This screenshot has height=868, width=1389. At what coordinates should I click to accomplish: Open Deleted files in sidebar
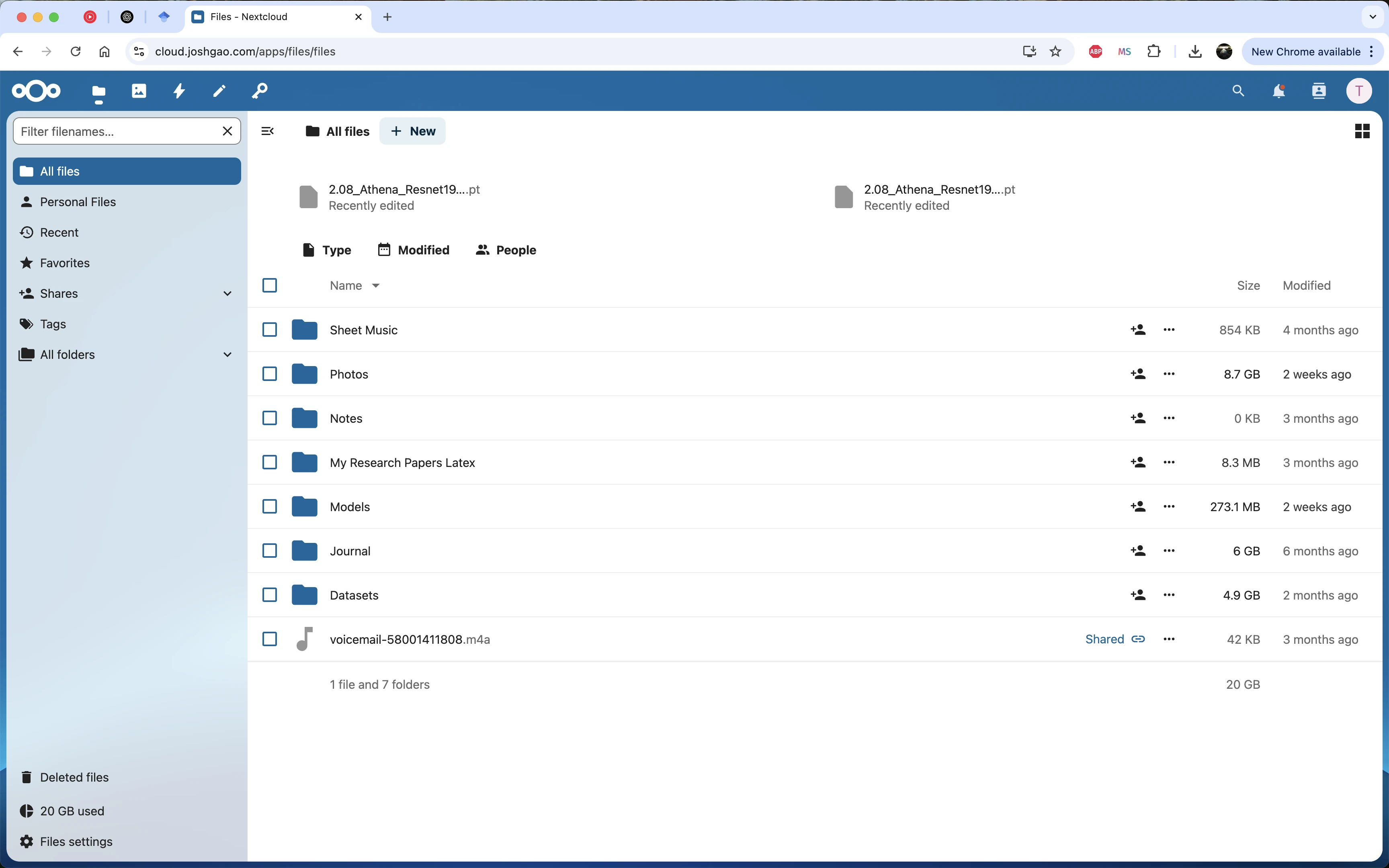(x=127, y=777)
